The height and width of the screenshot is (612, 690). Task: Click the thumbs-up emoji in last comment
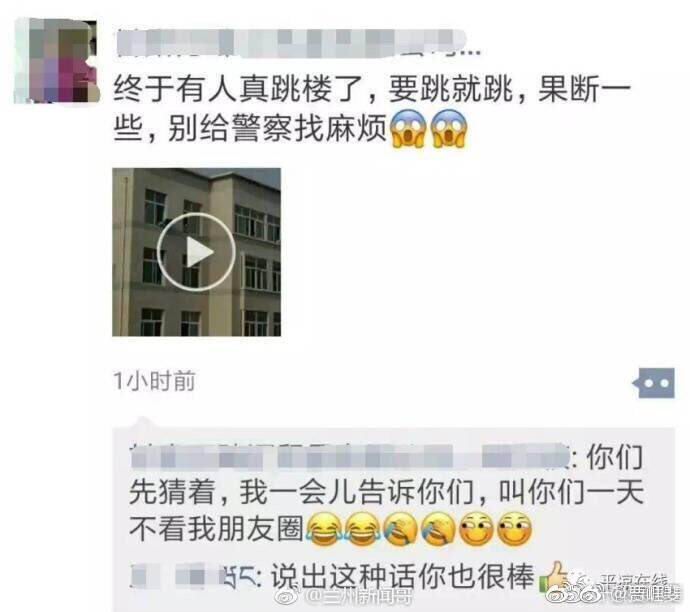(554, 577)
